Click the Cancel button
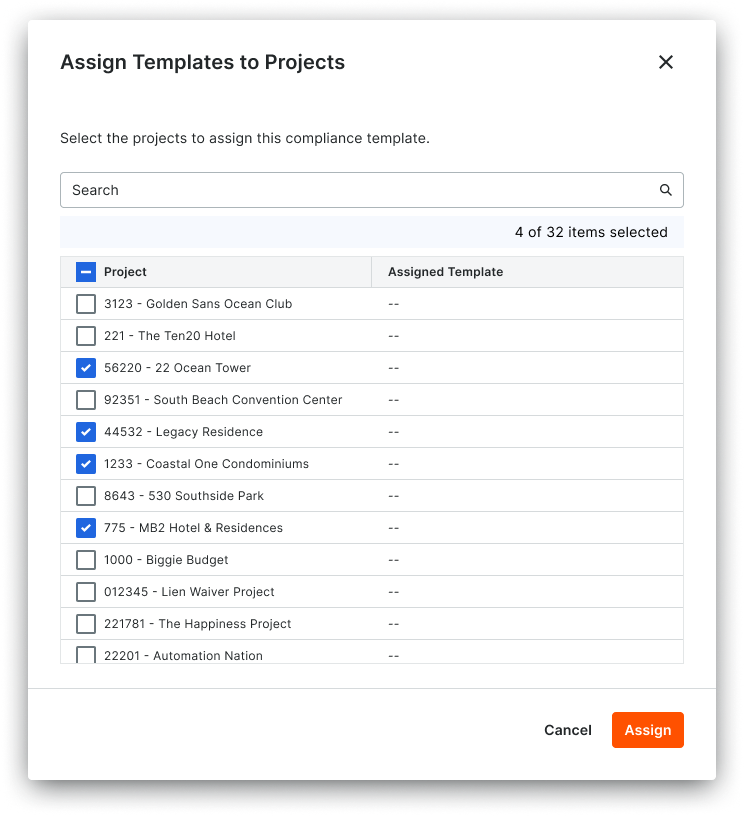 coord(568,730)
